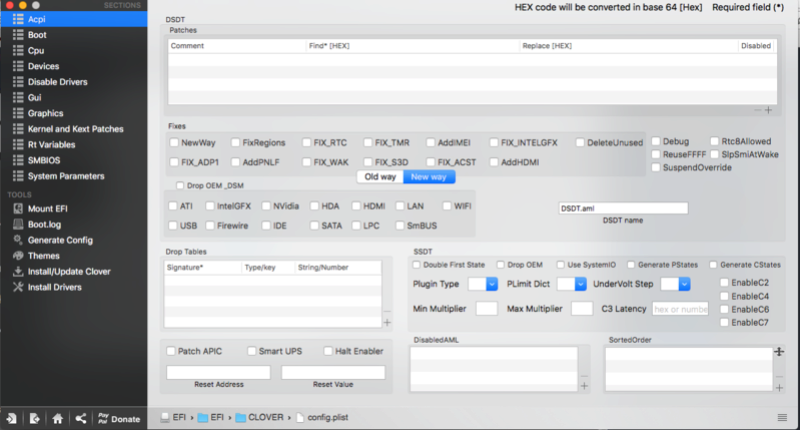Switch to the New way fixes

[429, 177]
